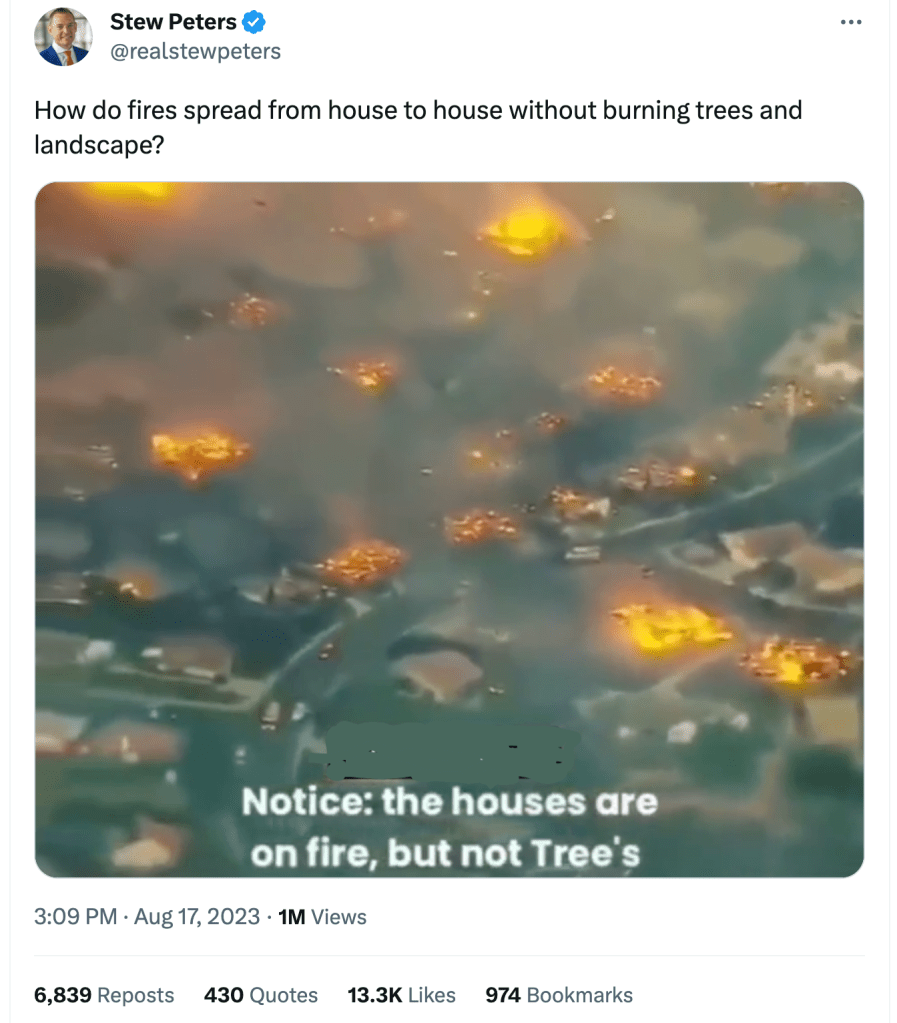This screenshot has height=1023, width=897.
Task: Click the tweet's first line about fires spreading
Action: click(x=418, y=110)
